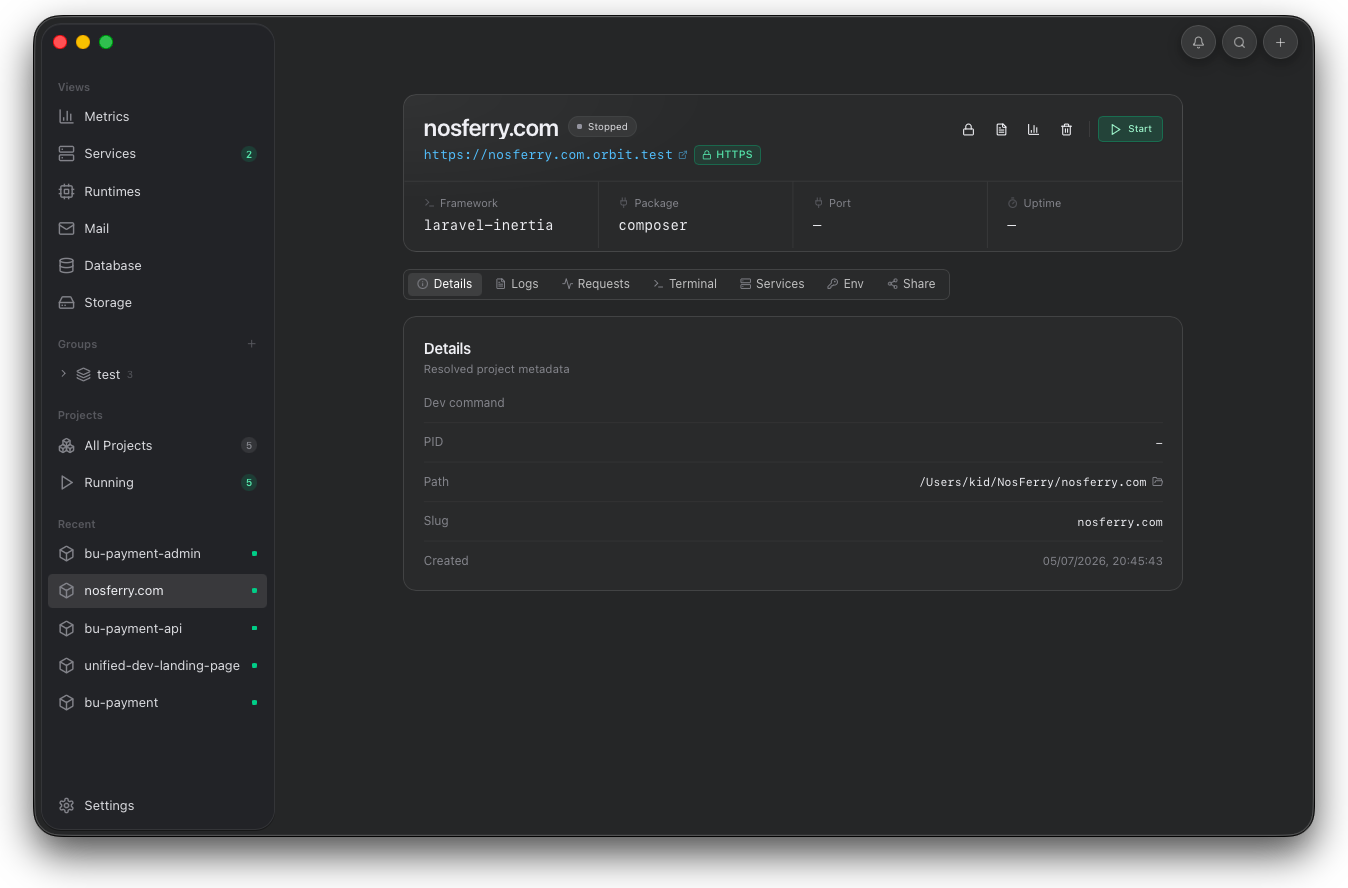Open the Runtimes view
Screen dimensions: 1348x888
(x=158, y=191)
